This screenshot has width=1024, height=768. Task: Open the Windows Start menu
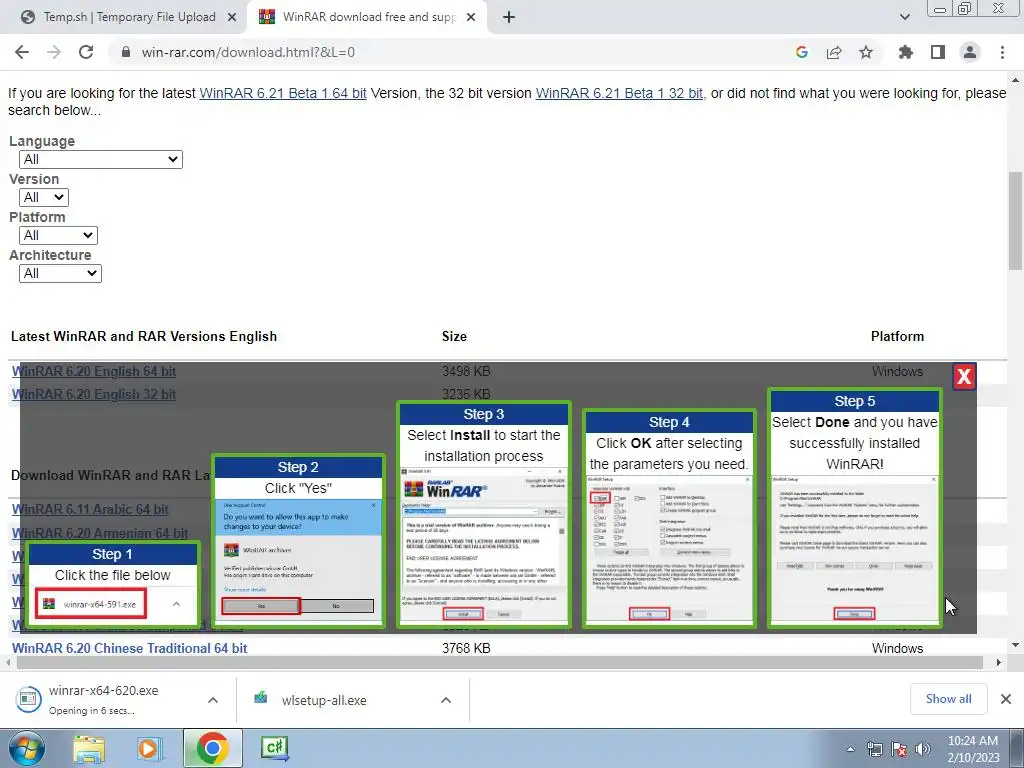tap(26, 748)
